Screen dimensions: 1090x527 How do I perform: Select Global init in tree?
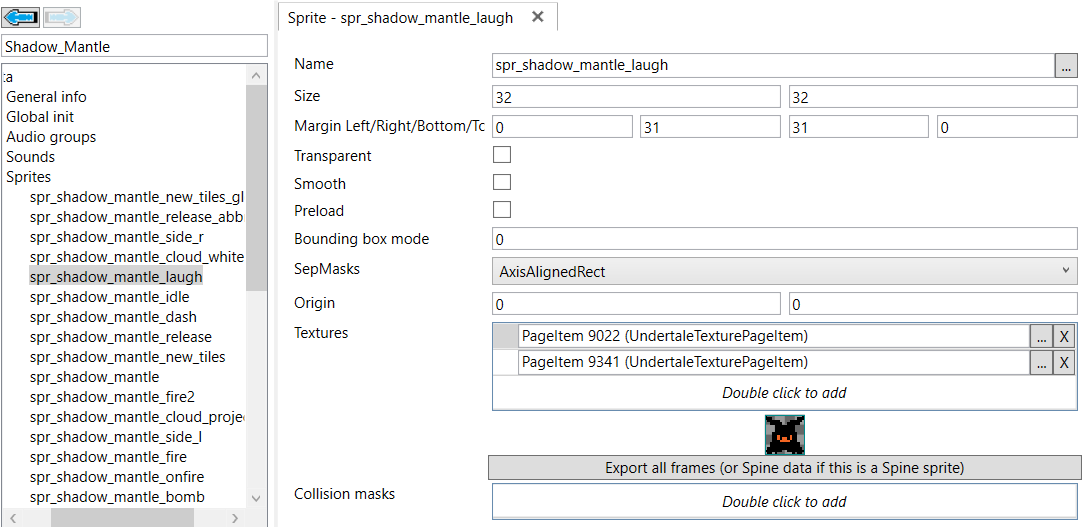pyautogui.click(x=40, y=117)
